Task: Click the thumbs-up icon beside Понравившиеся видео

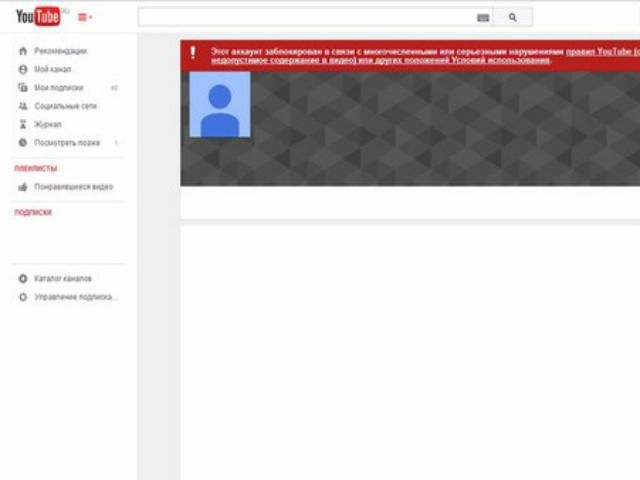Action: click(23, 187)
